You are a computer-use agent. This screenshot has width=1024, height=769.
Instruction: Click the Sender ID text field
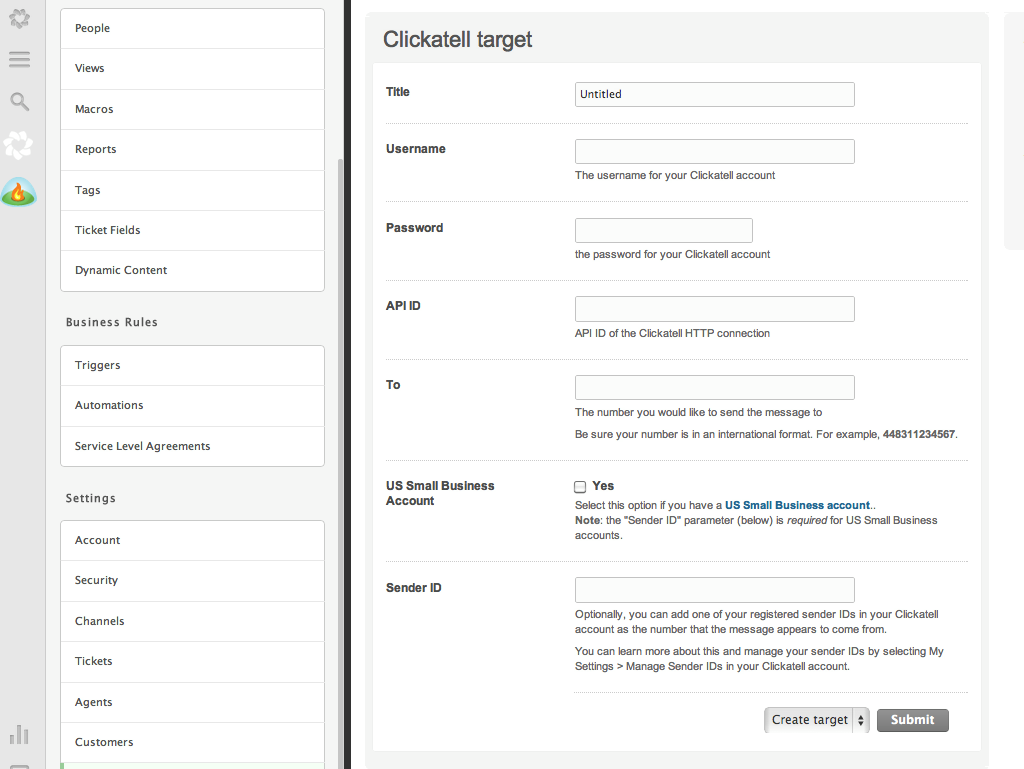[x=714, y=590]
